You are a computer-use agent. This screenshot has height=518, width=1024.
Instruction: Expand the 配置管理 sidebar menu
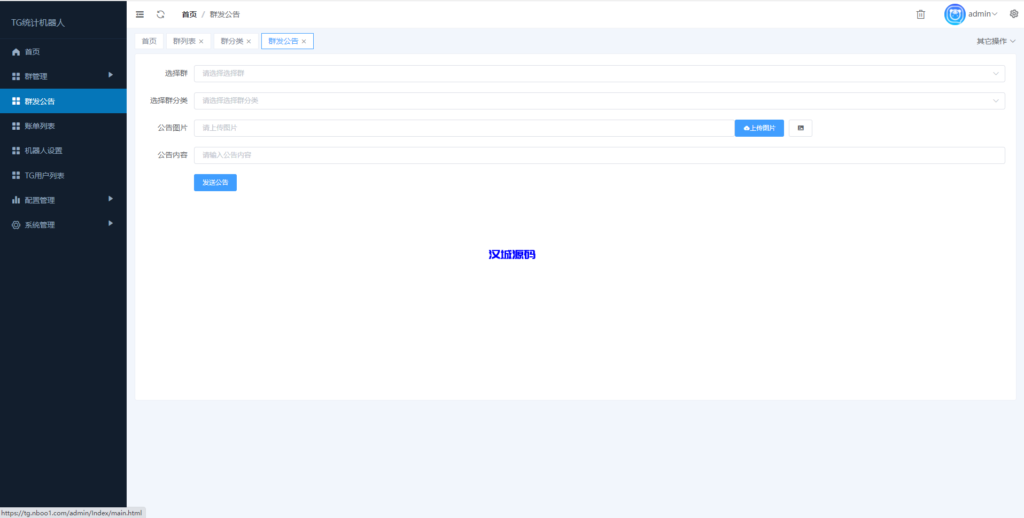(63, 200)
